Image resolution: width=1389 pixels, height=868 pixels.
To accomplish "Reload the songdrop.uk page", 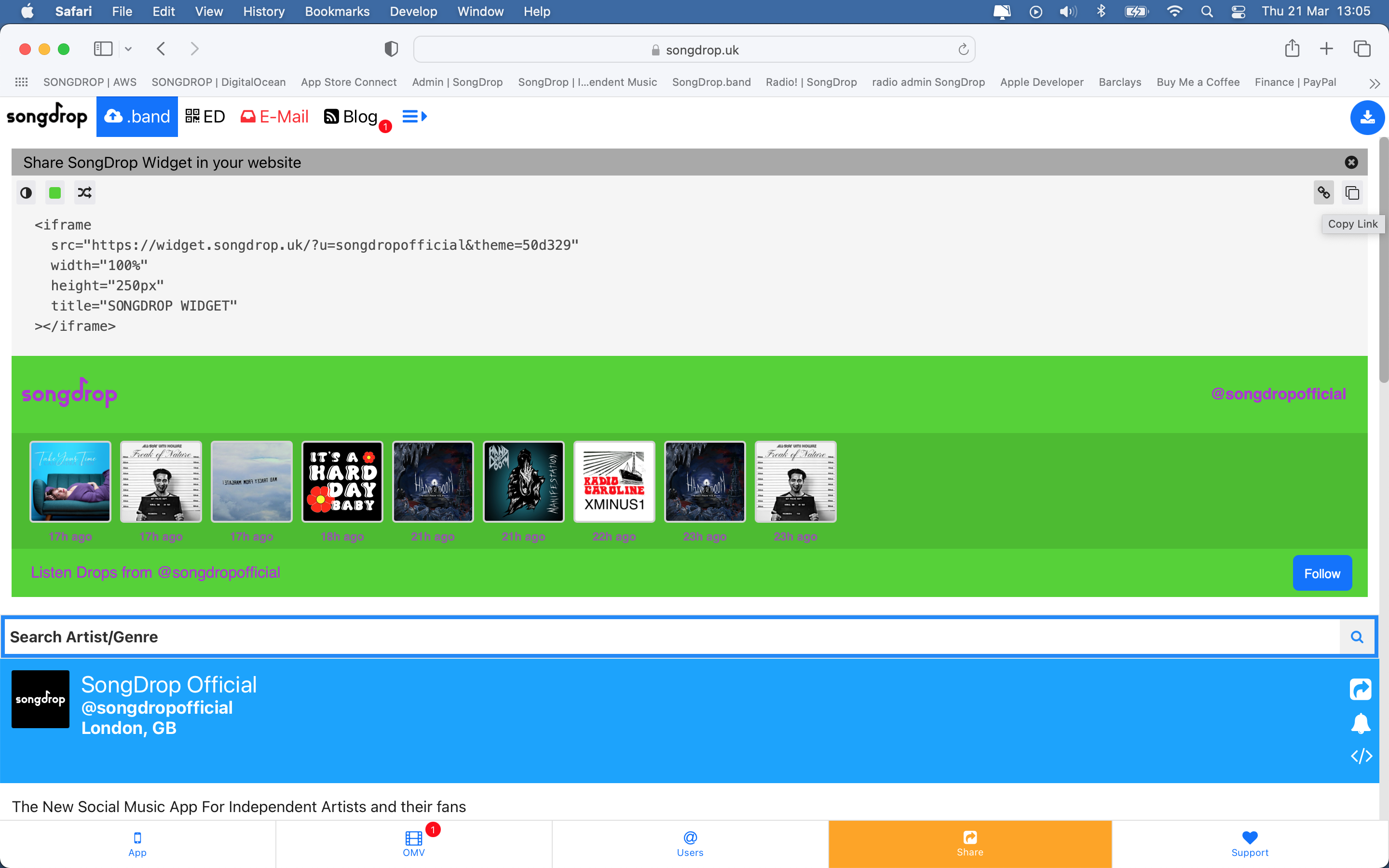I will (963, 49).
